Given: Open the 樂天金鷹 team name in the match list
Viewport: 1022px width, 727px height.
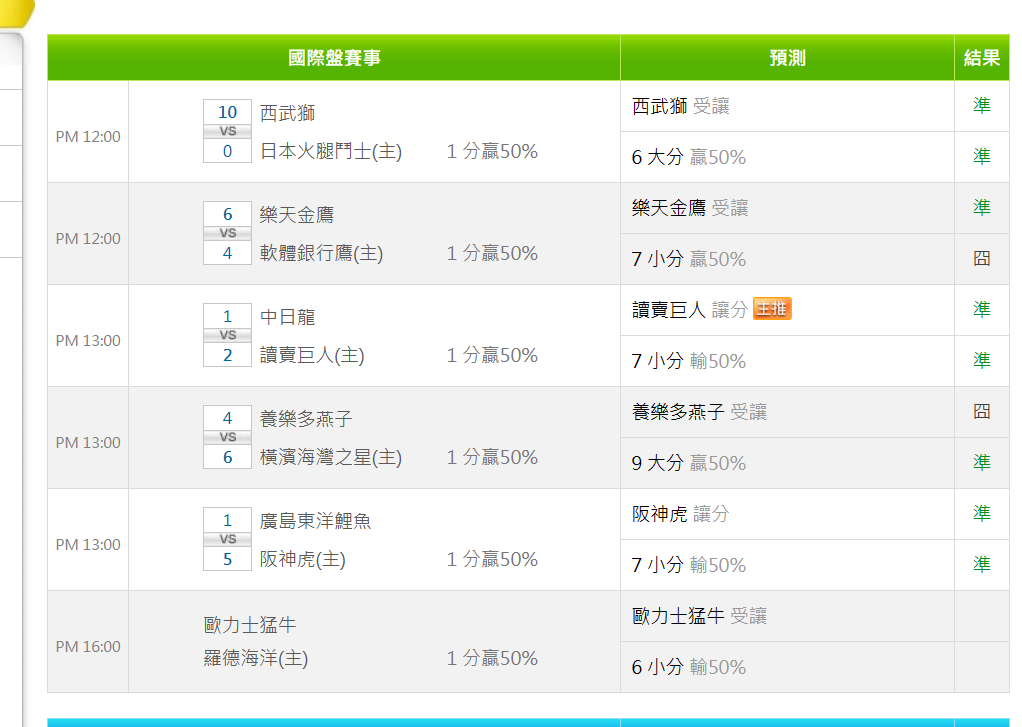Looking at the screenshot, I should [x=297, y=215].
